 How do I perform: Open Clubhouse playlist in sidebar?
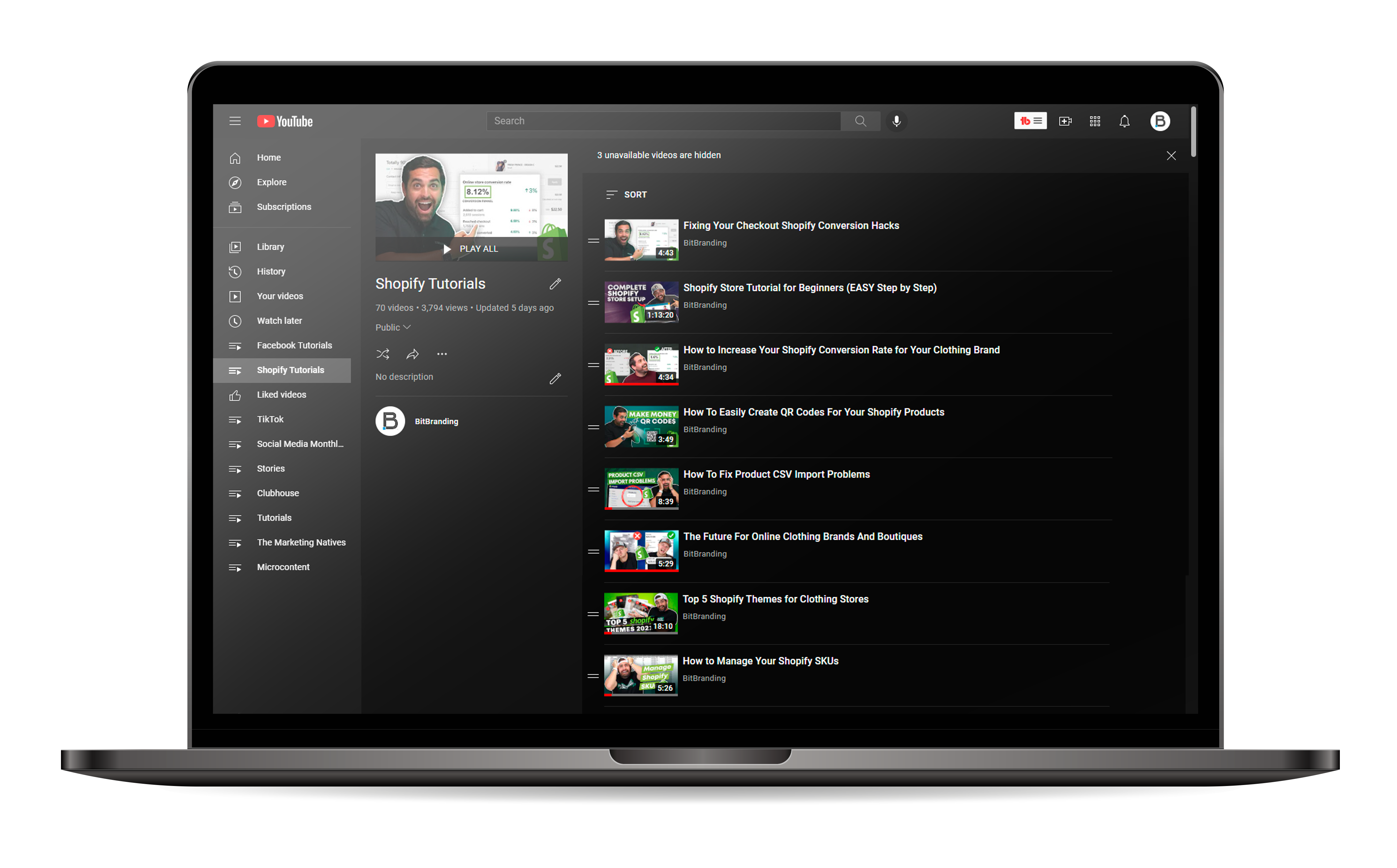[282, 493]
